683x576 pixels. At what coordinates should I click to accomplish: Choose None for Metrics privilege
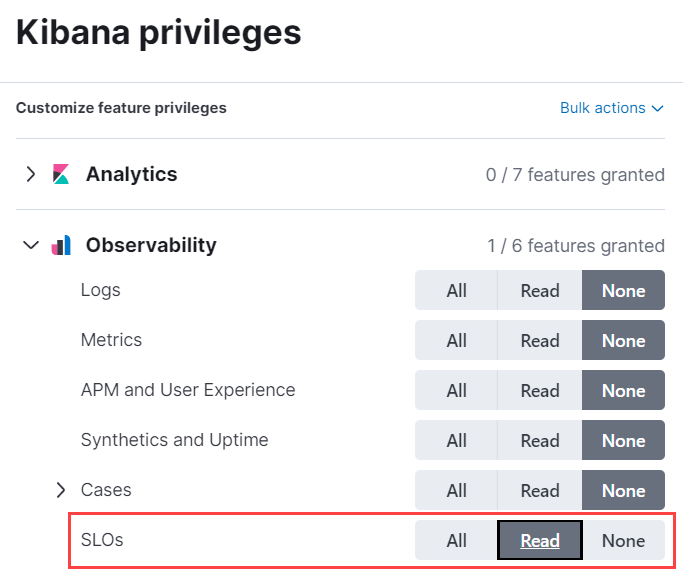tap(623, 341)
